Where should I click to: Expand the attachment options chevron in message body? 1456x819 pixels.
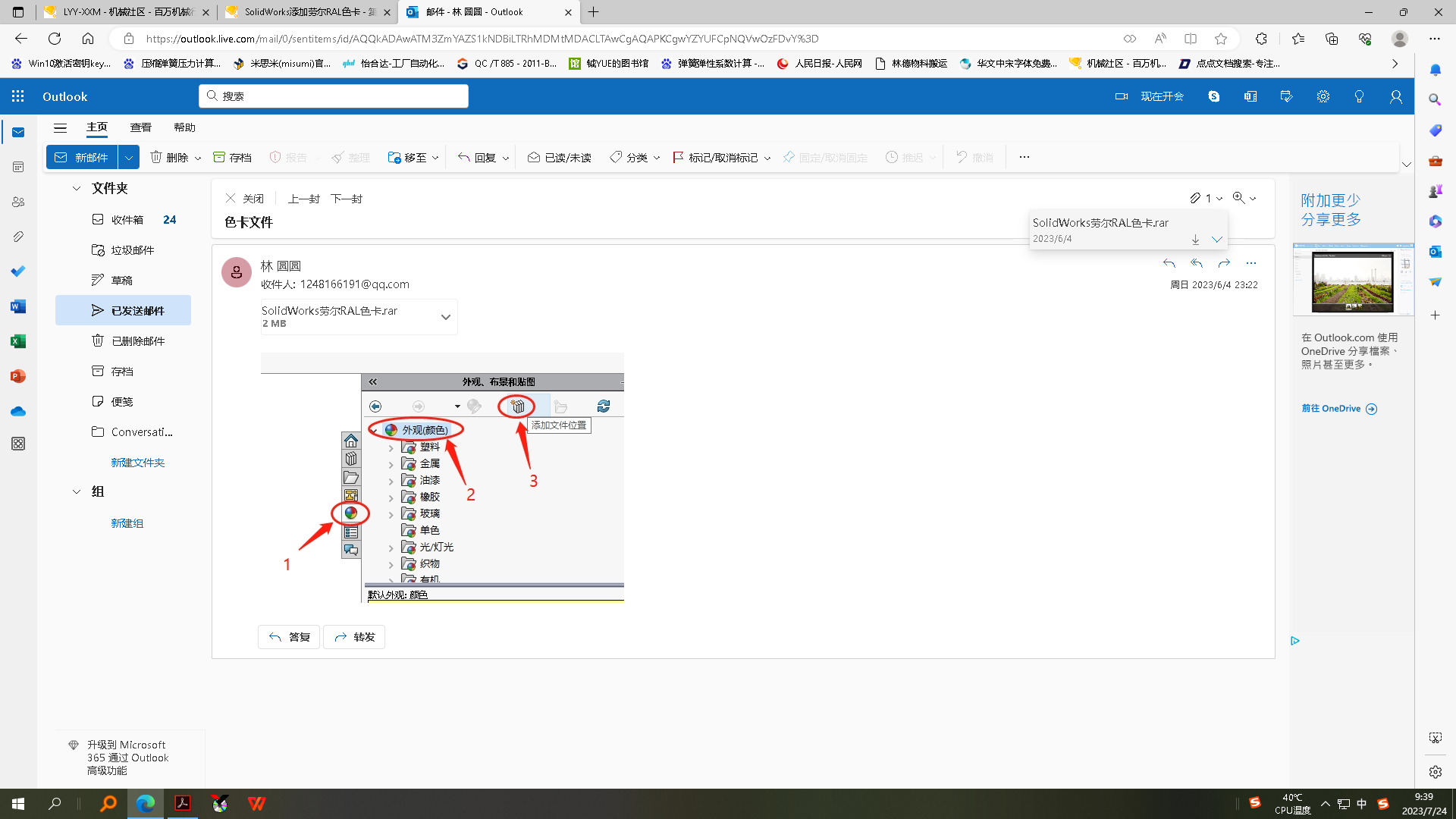click(446, 317)
